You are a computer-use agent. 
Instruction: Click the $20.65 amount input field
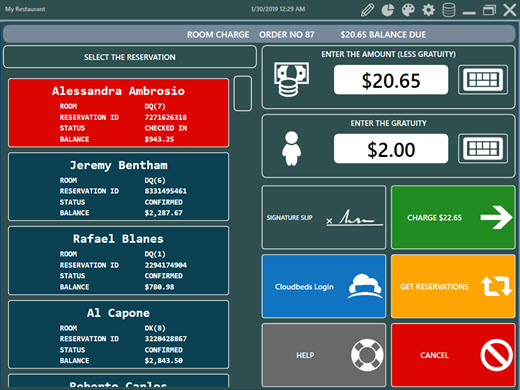(391, 80)
